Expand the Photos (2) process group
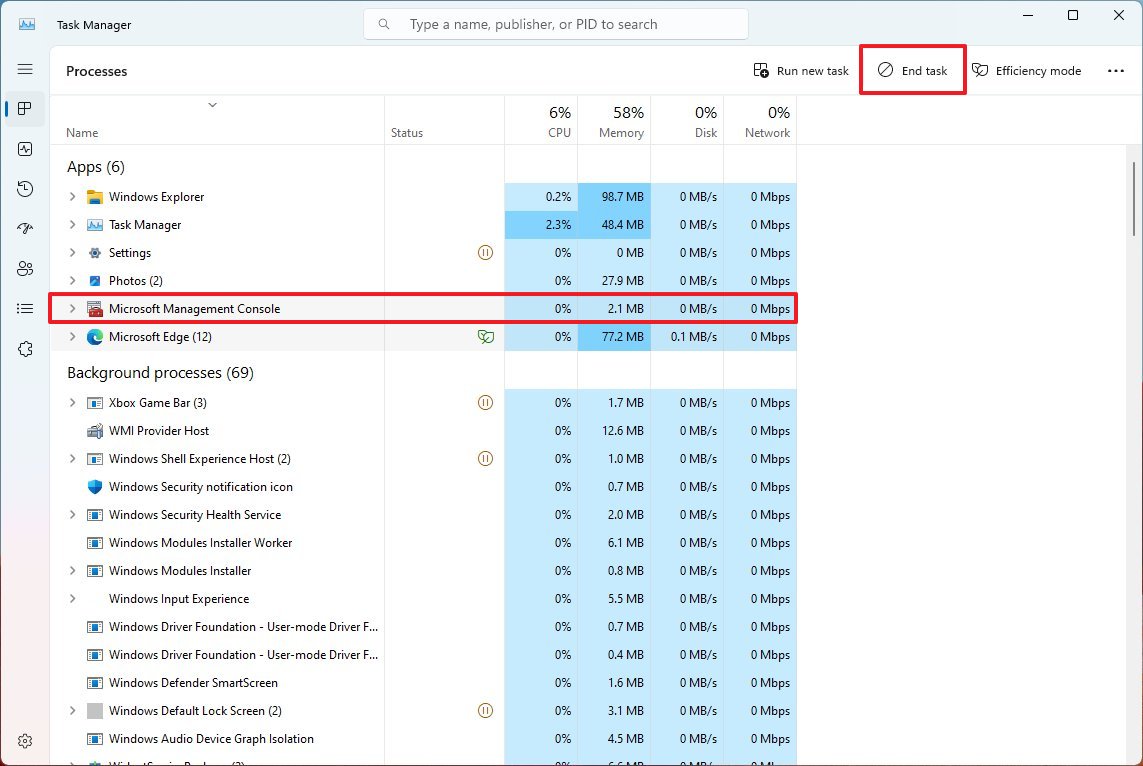 click(71, 280)
